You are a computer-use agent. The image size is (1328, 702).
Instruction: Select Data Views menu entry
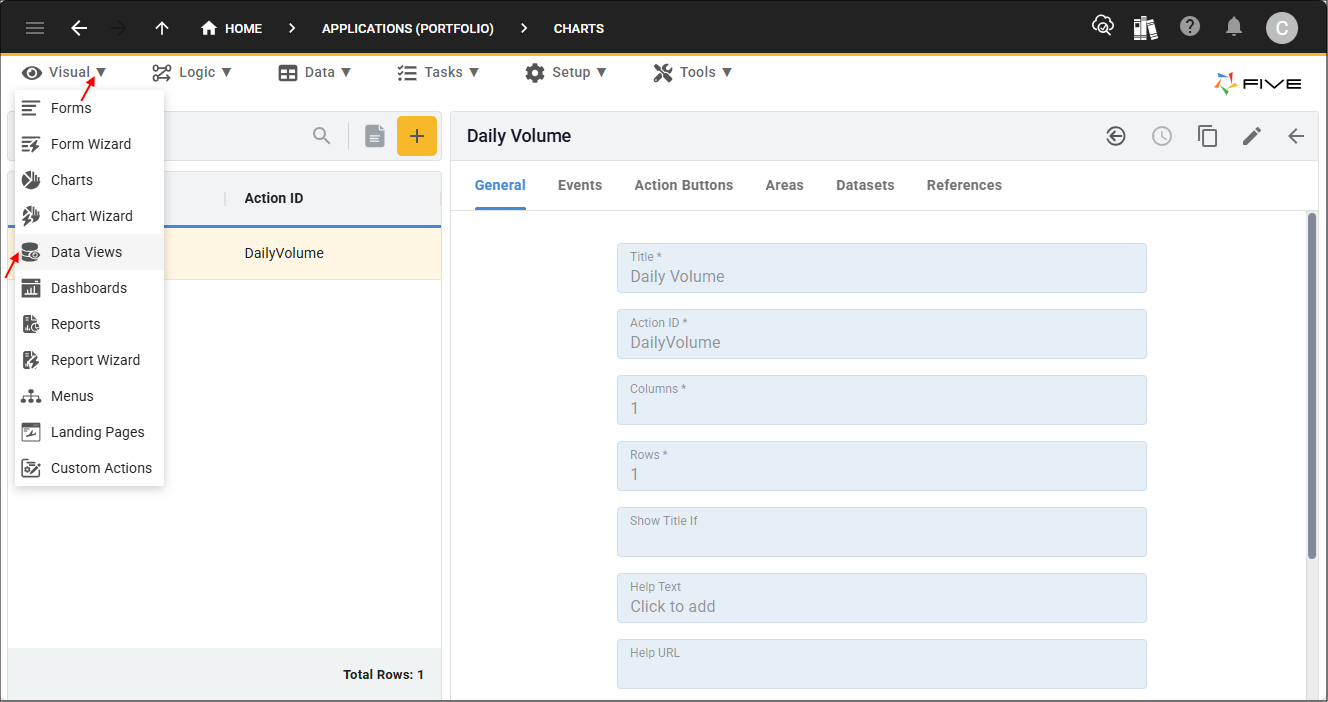(x=89, y=252)
